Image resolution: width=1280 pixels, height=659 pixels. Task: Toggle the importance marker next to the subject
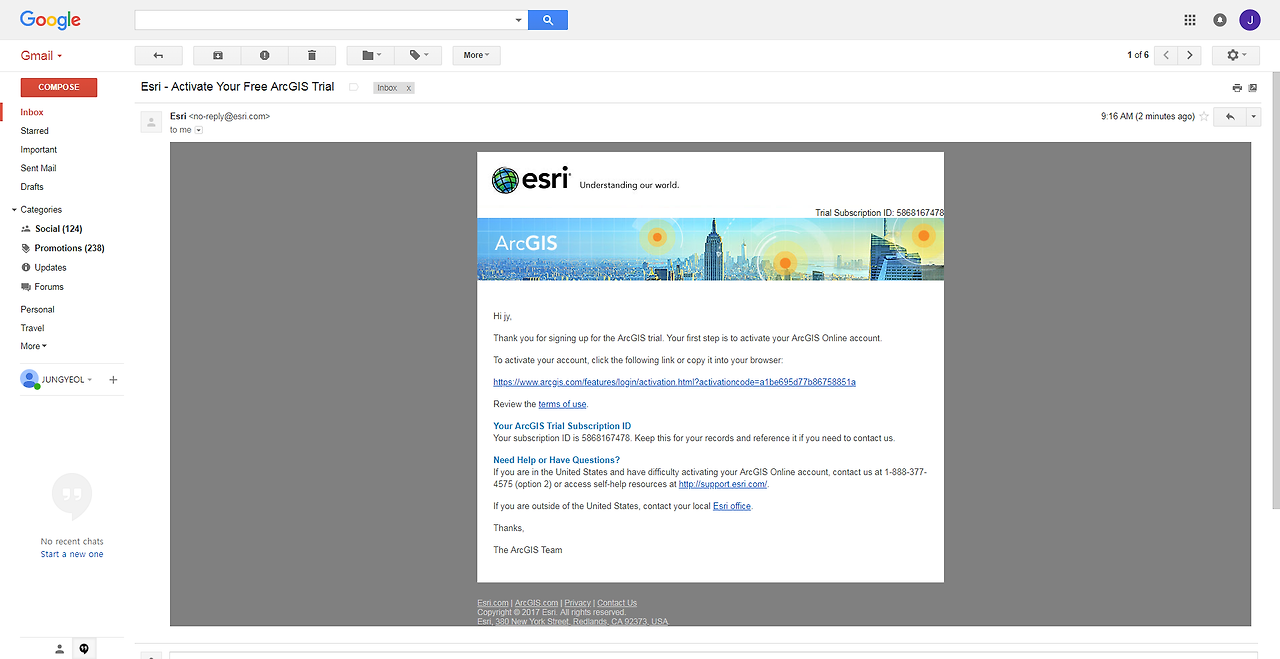[353, 87]
